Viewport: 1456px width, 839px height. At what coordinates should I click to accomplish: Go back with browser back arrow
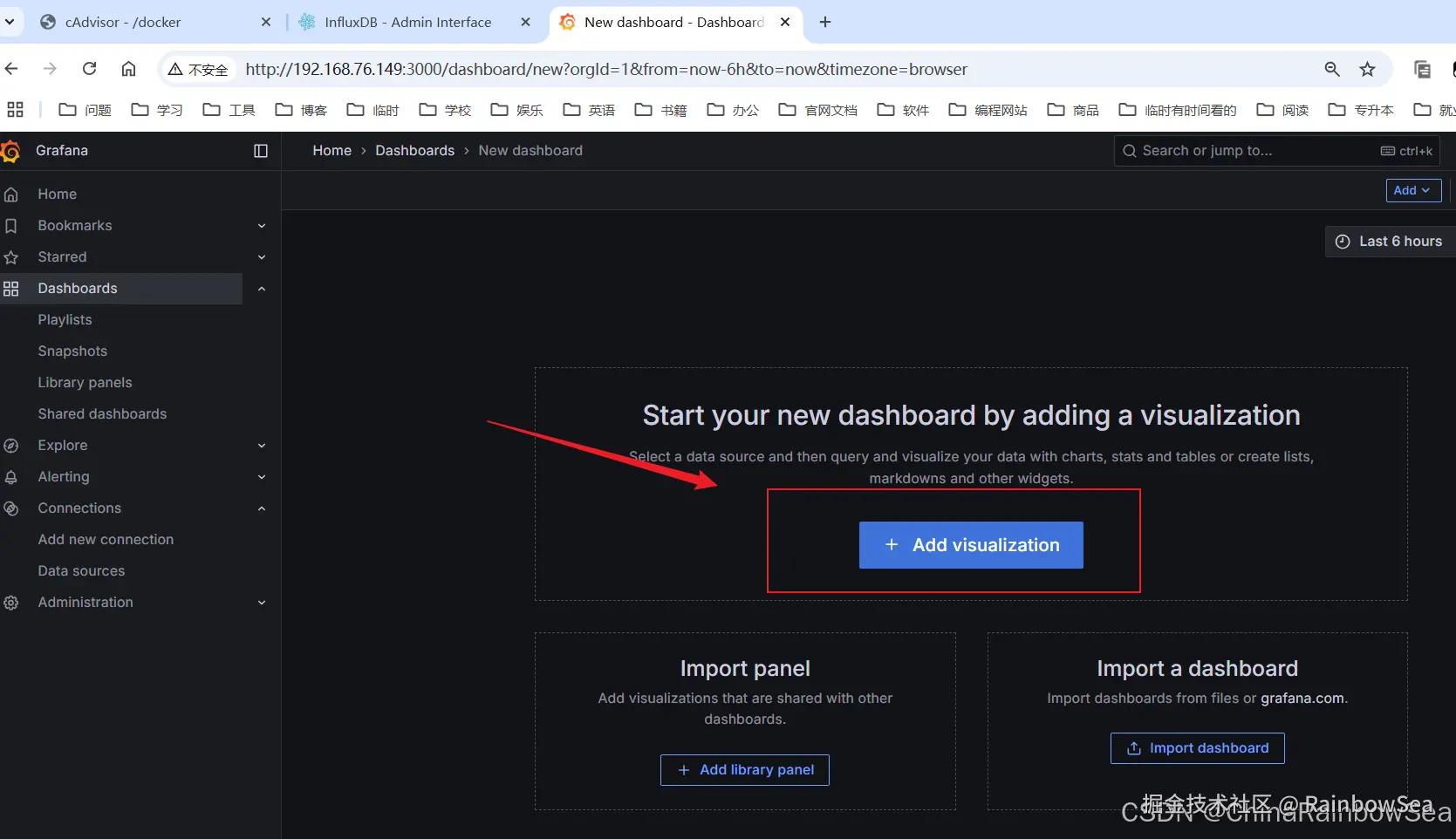coord(11,69)
